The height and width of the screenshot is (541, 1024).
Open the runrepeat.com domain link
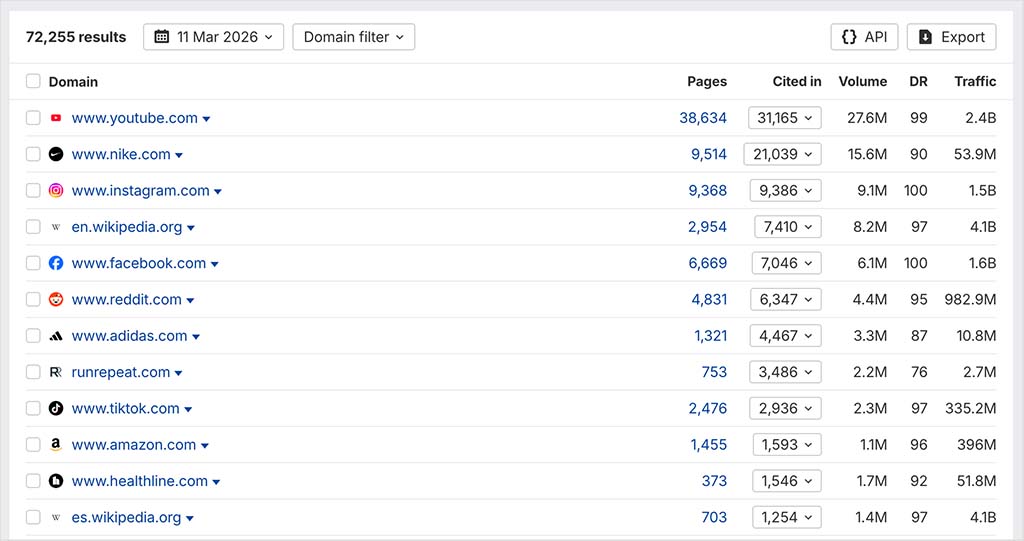[x=121, y=372]
